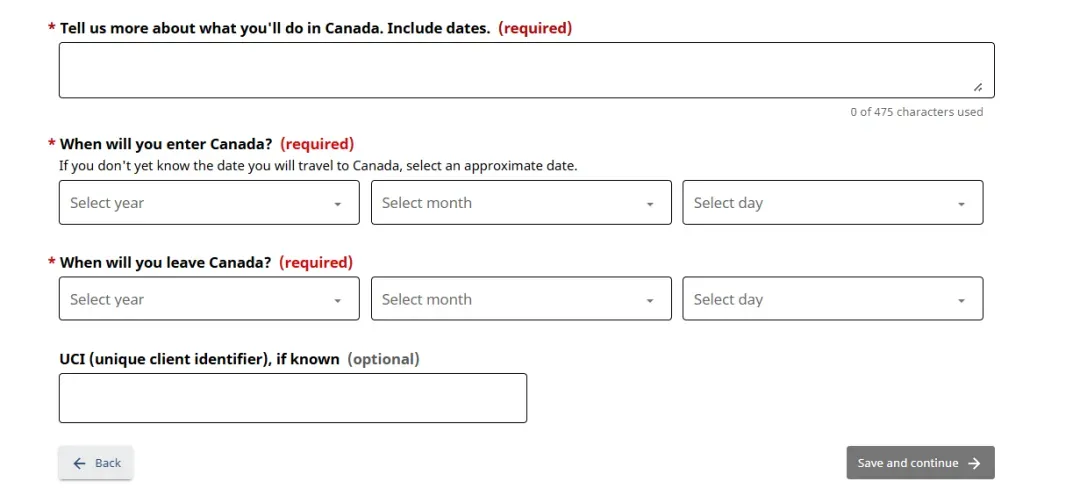
Task: Click the caret on leave day dropdown
Action: (x=961, y=301)
